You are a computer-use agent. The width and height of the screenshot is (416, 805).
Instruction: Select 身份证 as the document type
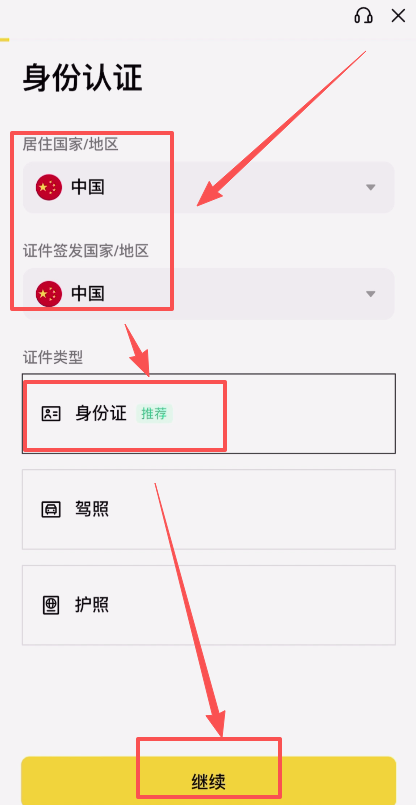pos(209,414)
